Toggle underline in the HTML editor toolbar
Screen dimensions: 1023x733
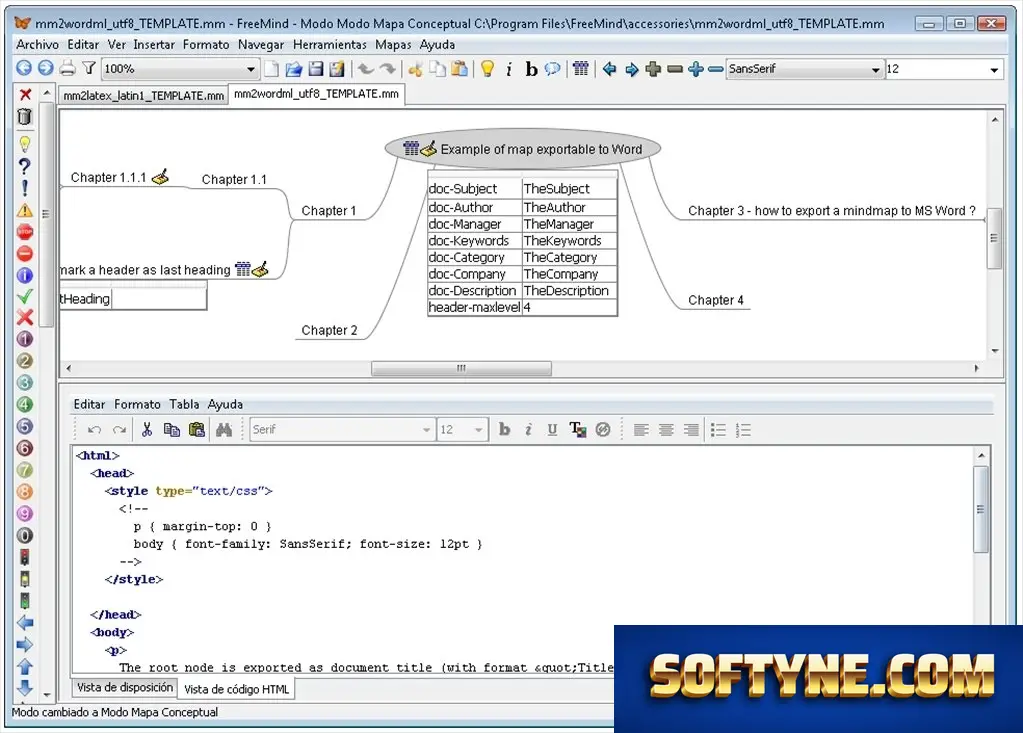coord(553,429)
